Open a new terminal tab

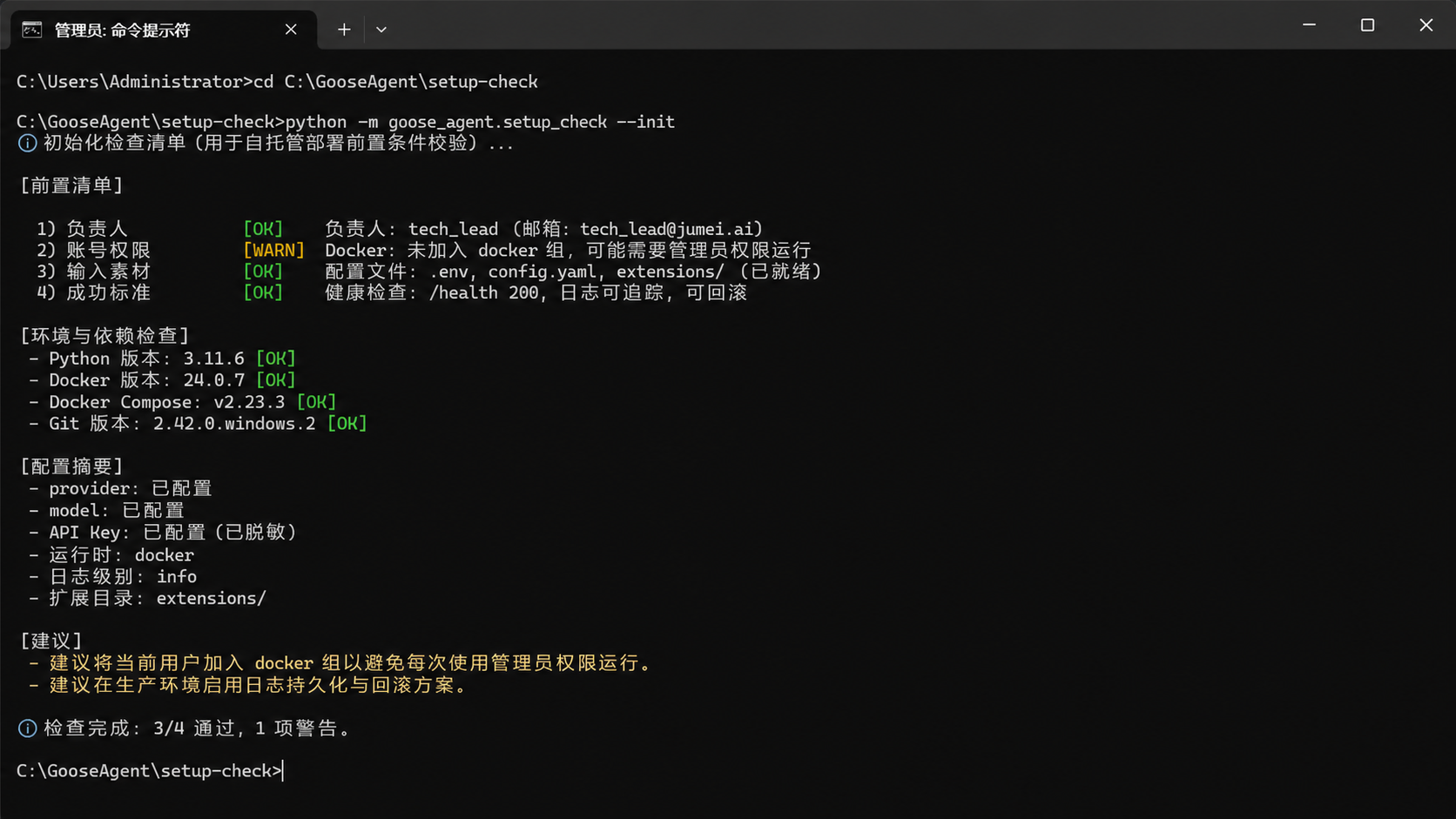tap(344, 30)
